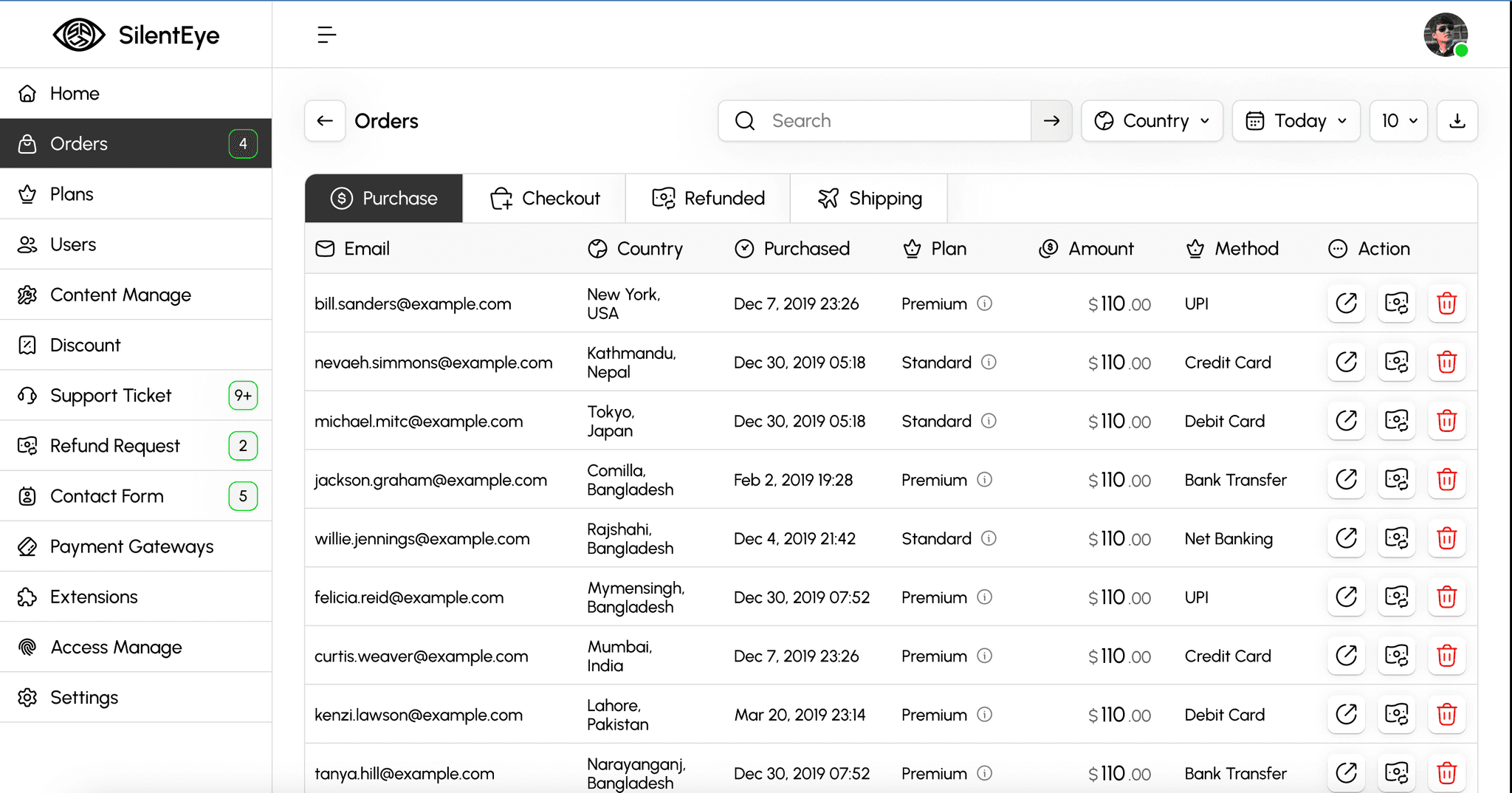Go back using the arrow beside Orders

click(325, 120)
